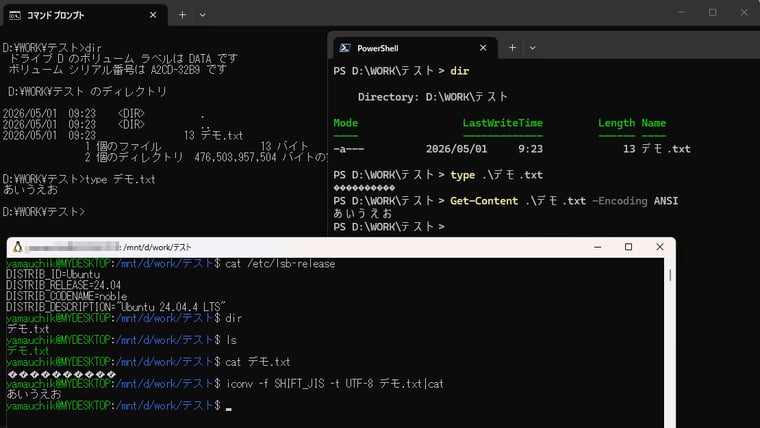The image size is (760, 428).
Task: Click the Linux penguin icon in title bar
Action: pos(17,247)
